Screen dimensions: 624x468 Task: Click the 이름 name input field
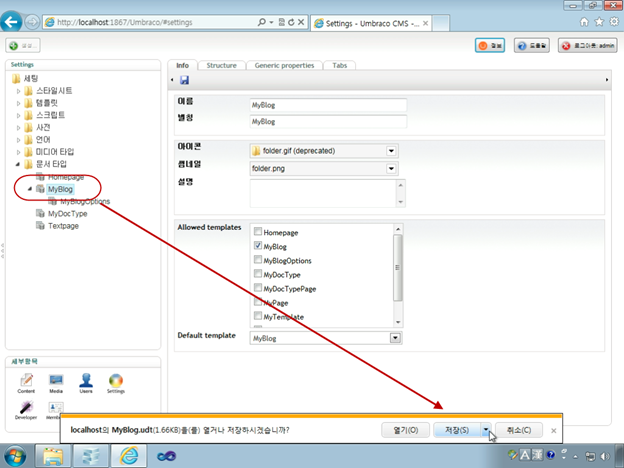pos(328,105)
